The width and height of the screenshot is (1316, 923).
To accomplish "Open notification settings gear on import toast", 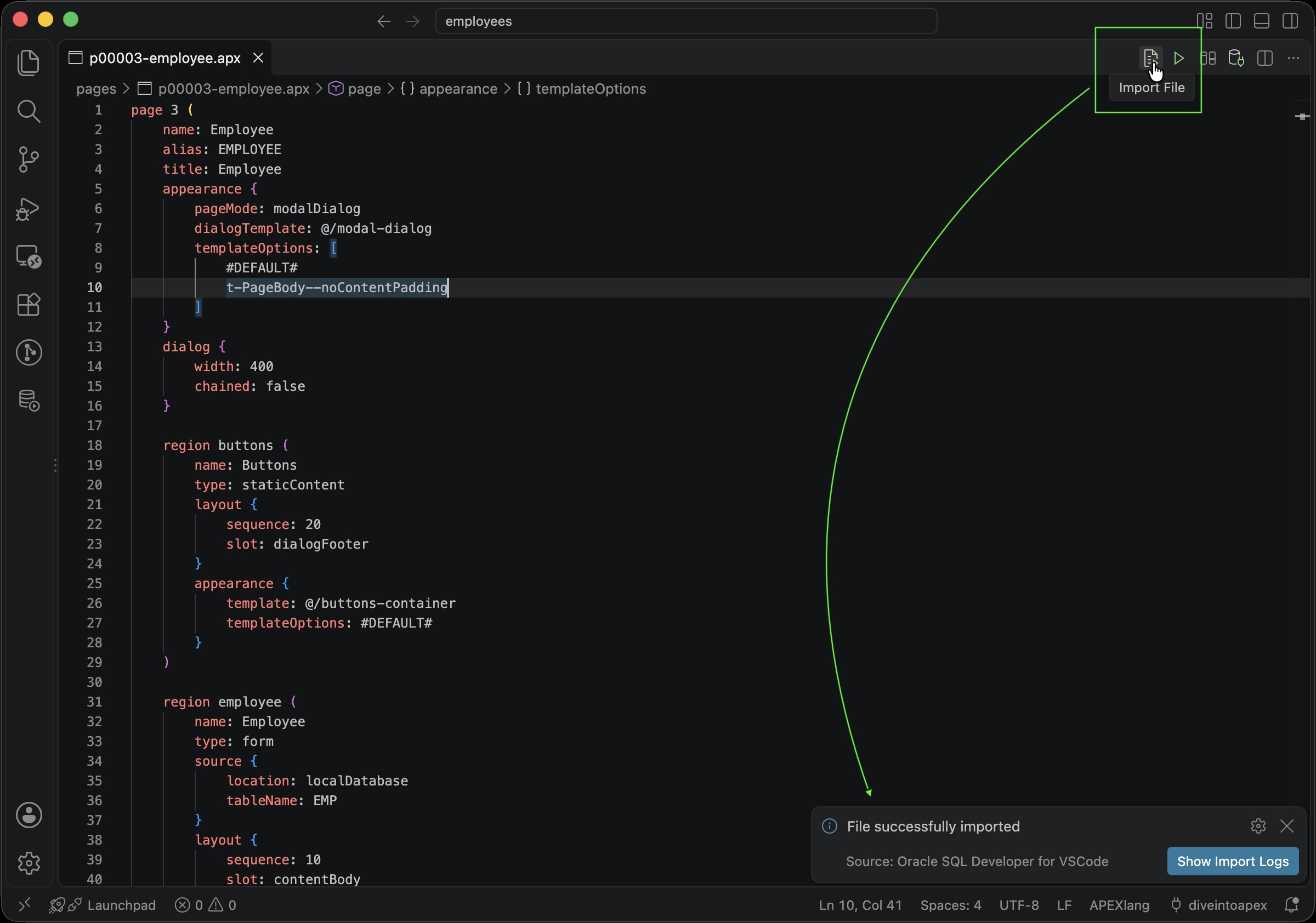I will [1258, 825].
